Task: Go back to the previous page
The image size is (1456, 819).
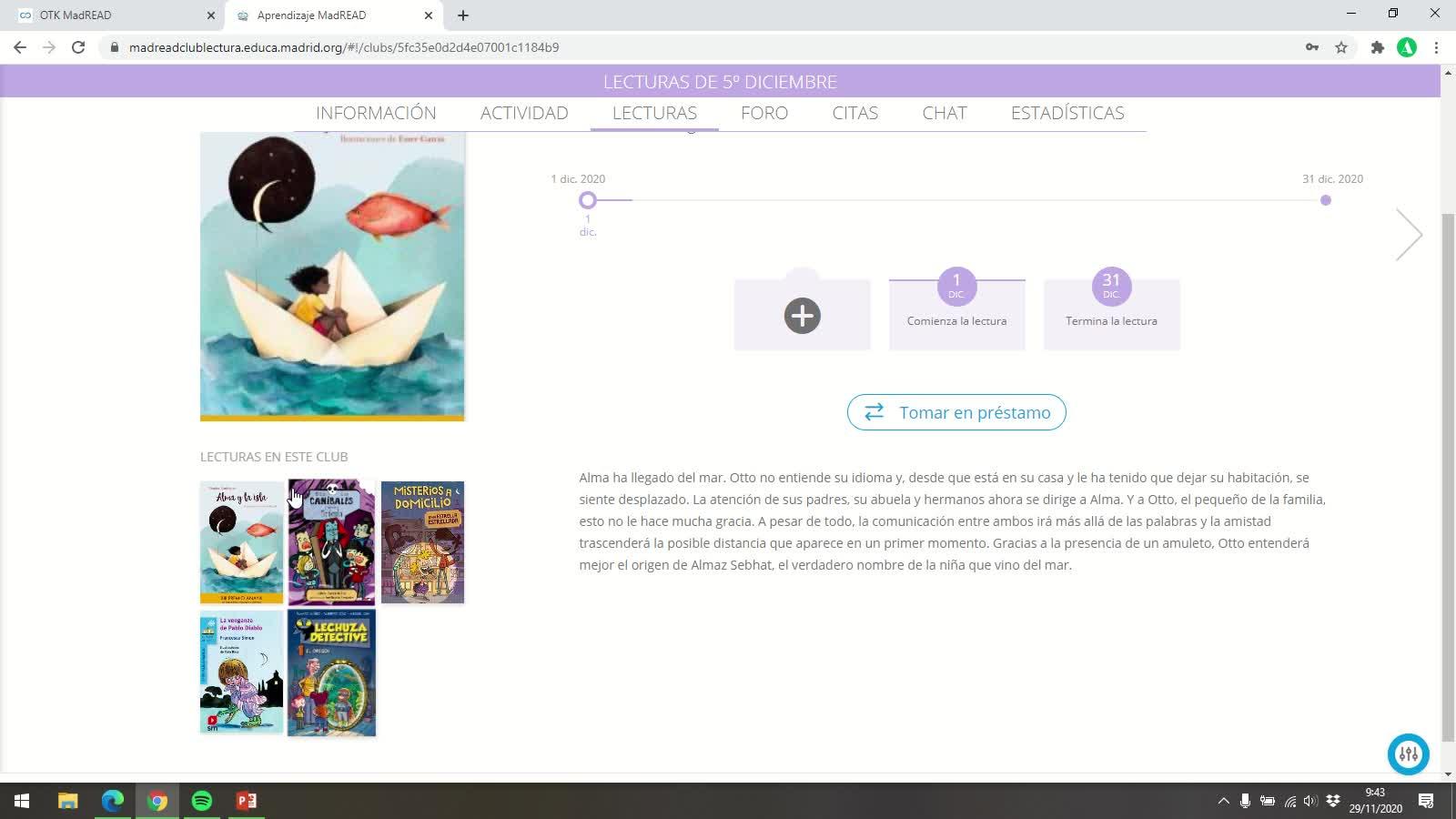Action: [x=20, y=47]
